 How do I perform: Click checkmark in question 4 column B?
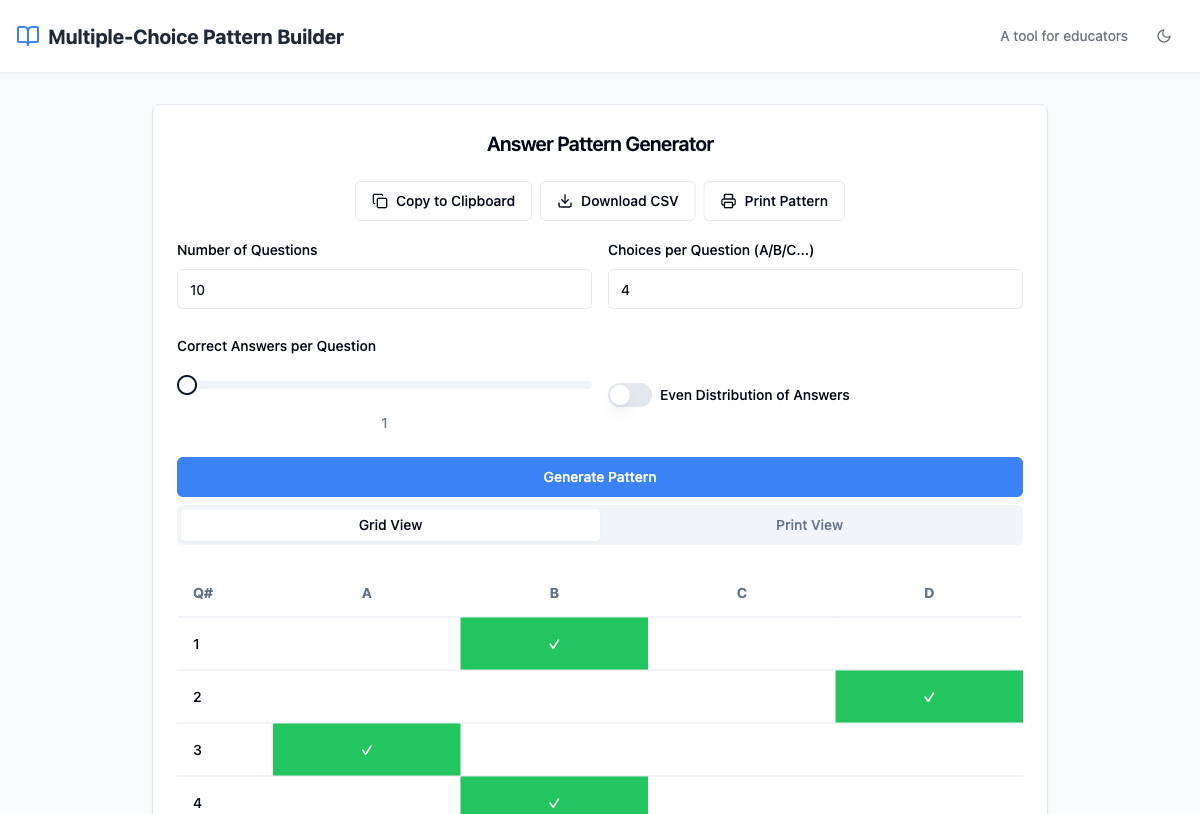pos(554,800)
